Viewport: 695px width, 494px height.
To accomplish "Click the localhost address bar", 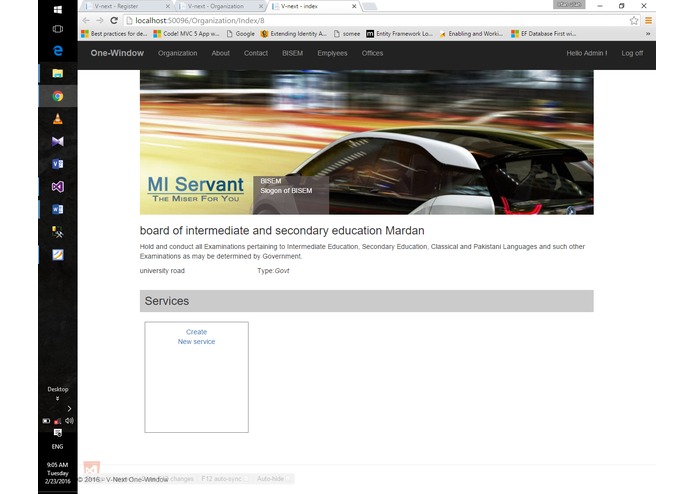I will (375, 20).
